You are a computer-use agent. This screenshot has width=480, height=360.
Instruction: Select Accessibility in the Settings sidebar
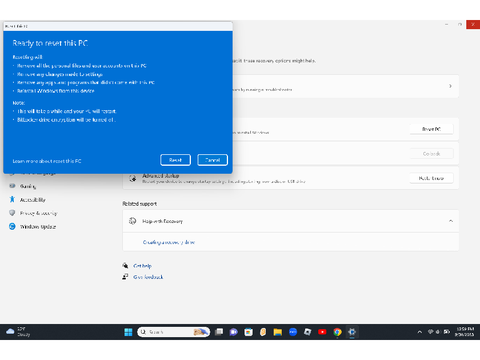tap(33, 200)
